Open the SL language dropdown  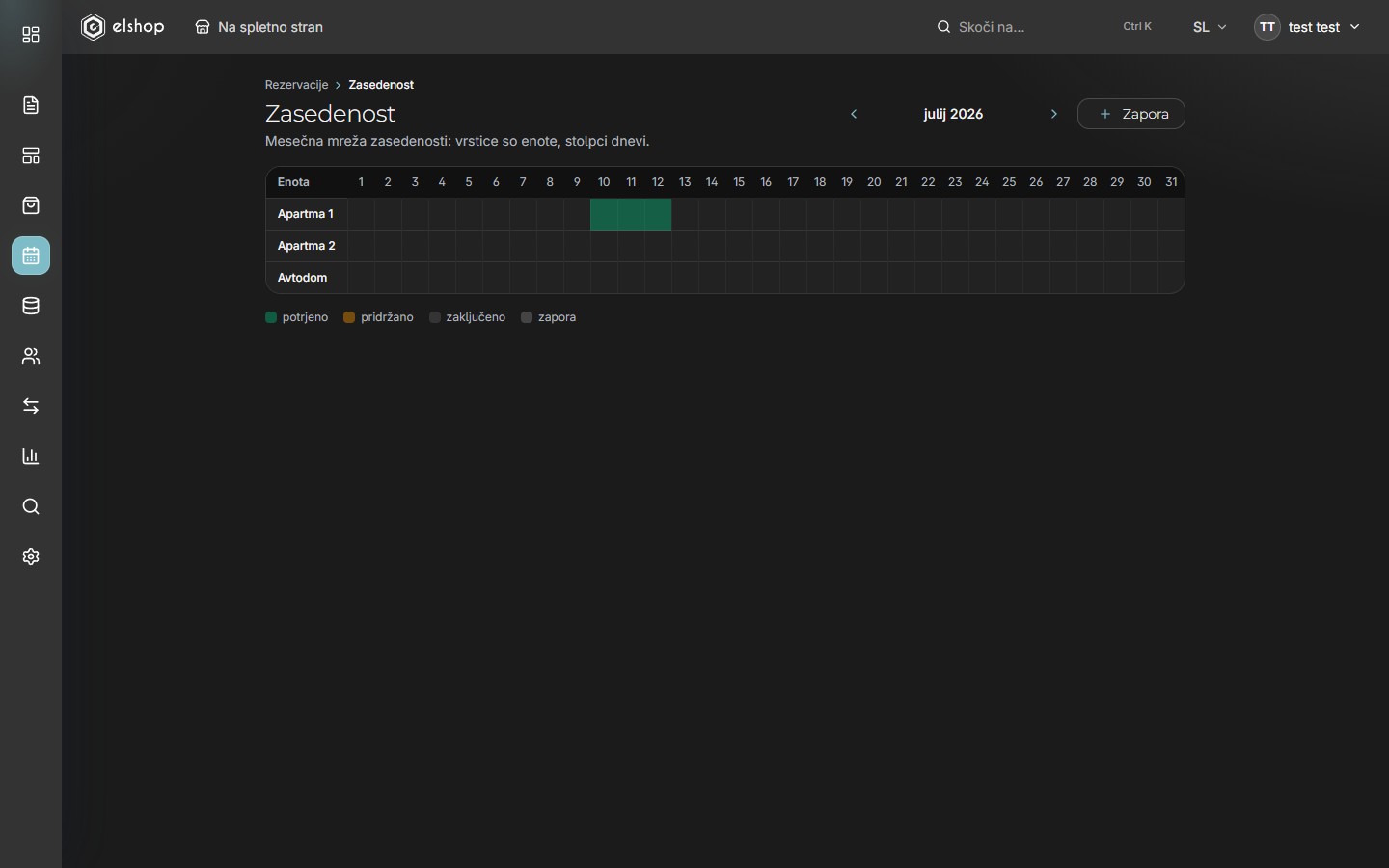[1210, 27]
